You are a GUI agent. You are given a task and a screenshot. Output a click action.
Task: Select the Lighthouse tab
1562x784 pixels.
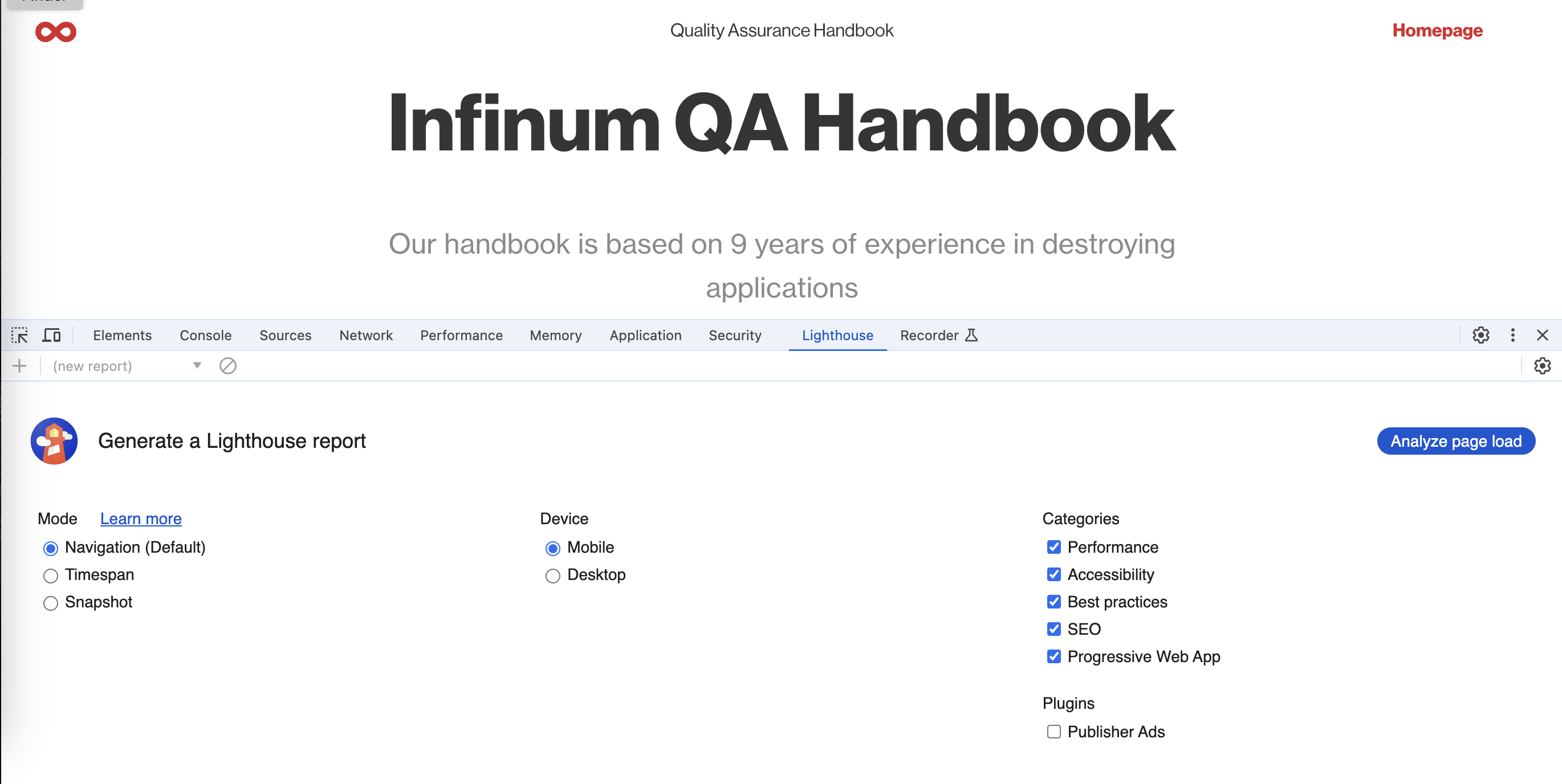tap(837, 335)
